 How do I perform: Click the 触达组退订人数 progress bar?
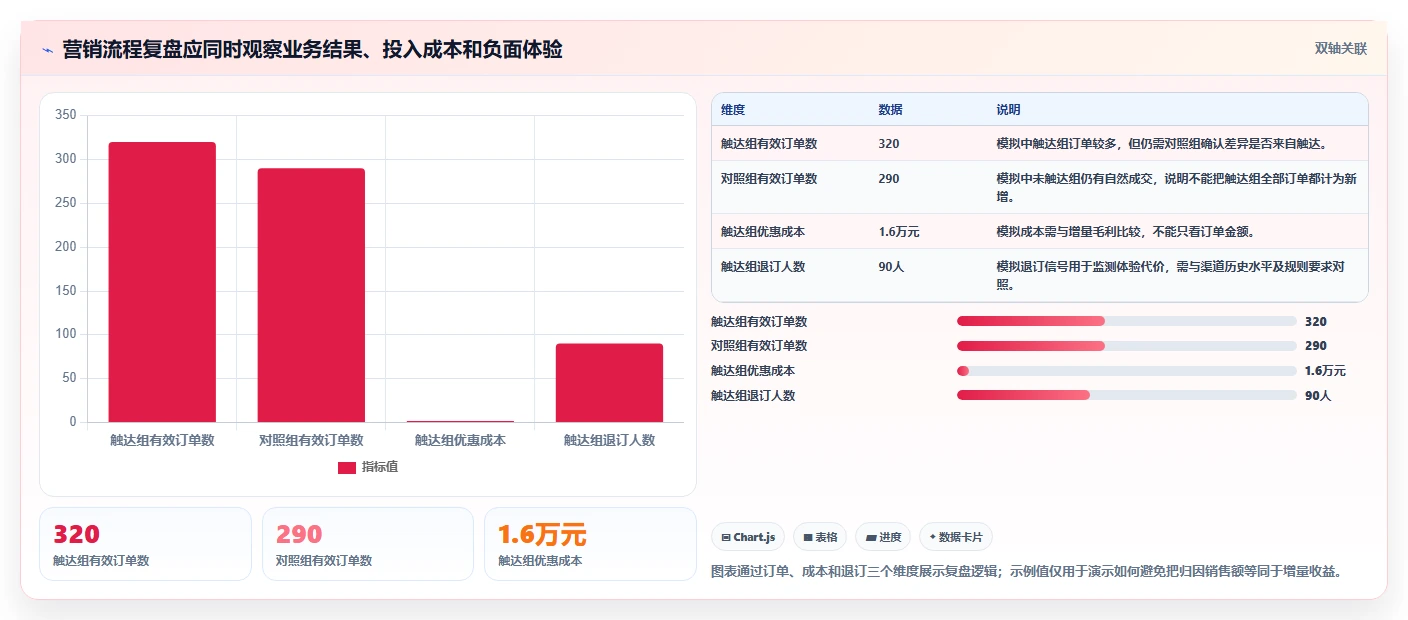[1127, 395]
